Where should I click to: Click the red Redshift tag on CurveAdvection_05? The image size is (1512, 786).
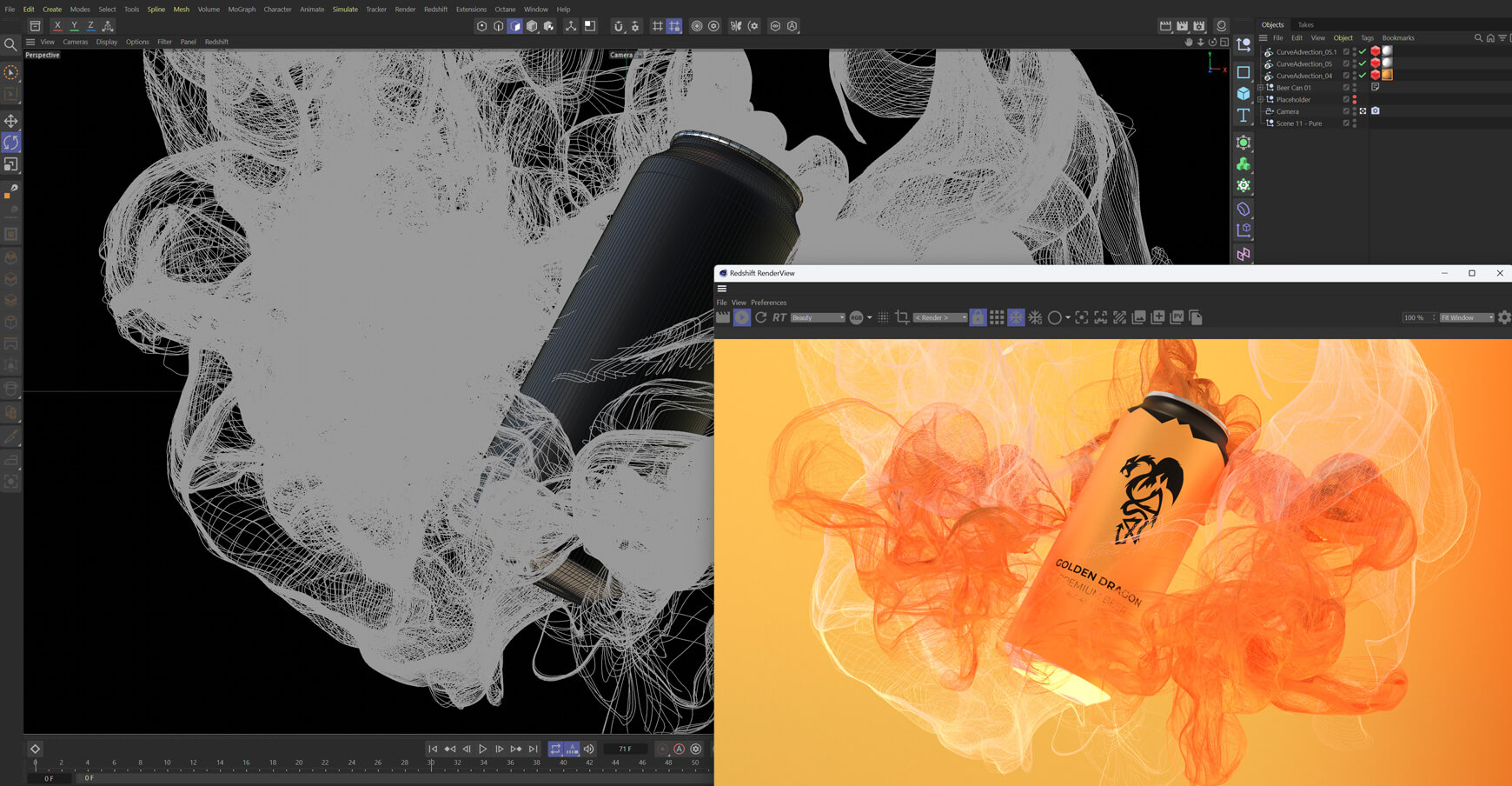click(1376, 63)
